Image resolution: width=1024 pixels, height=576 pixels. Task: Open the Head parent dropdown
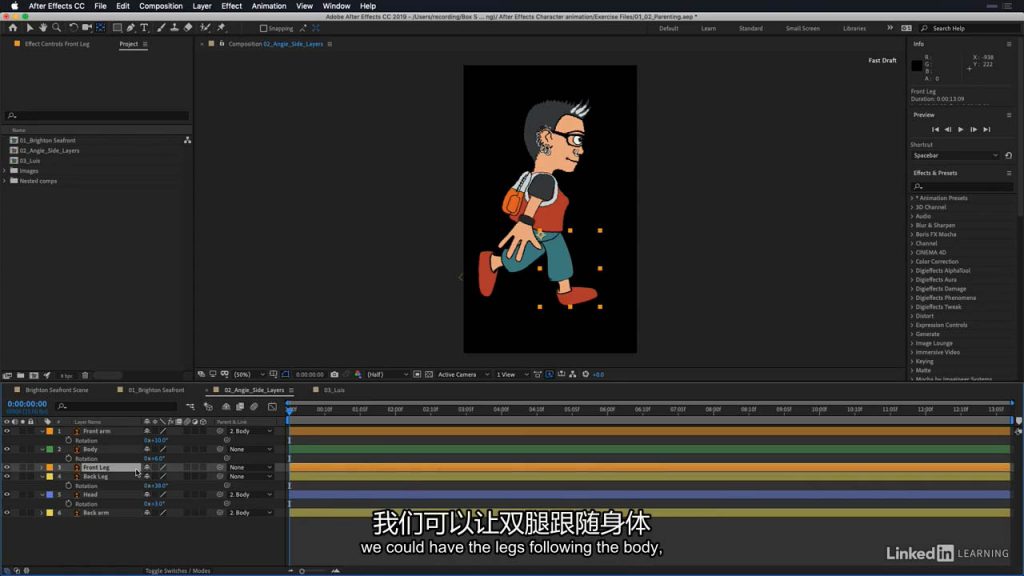(250, 495)
